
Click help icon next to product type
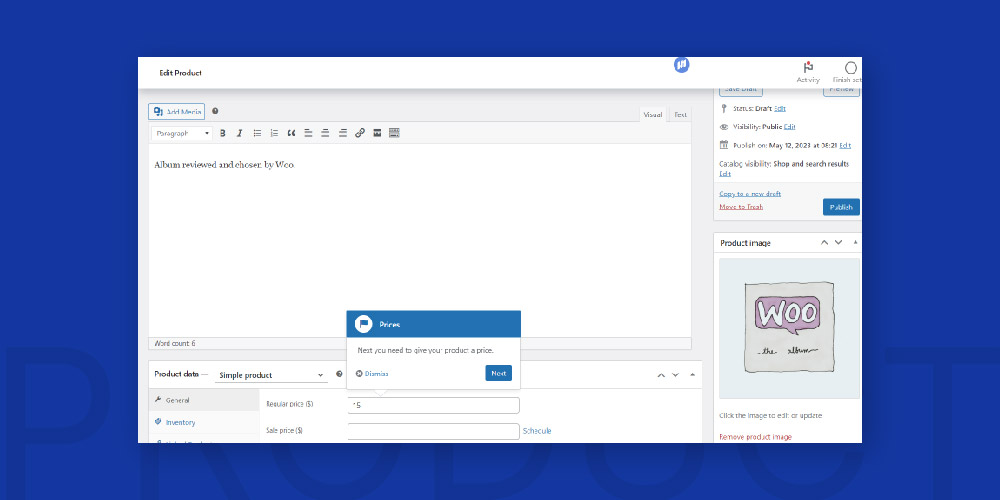pos(339,374)
